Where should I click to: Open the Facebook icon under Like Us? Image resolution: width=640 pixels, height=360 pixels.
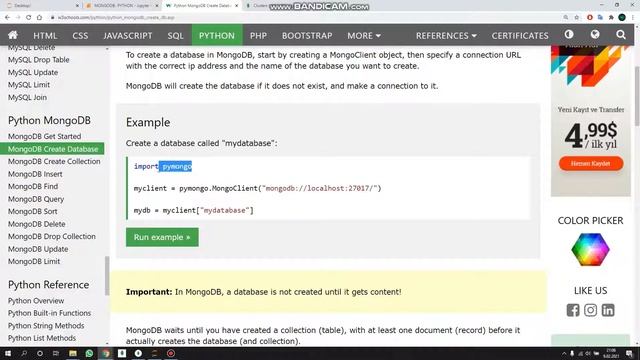click(x=573, y=310)
